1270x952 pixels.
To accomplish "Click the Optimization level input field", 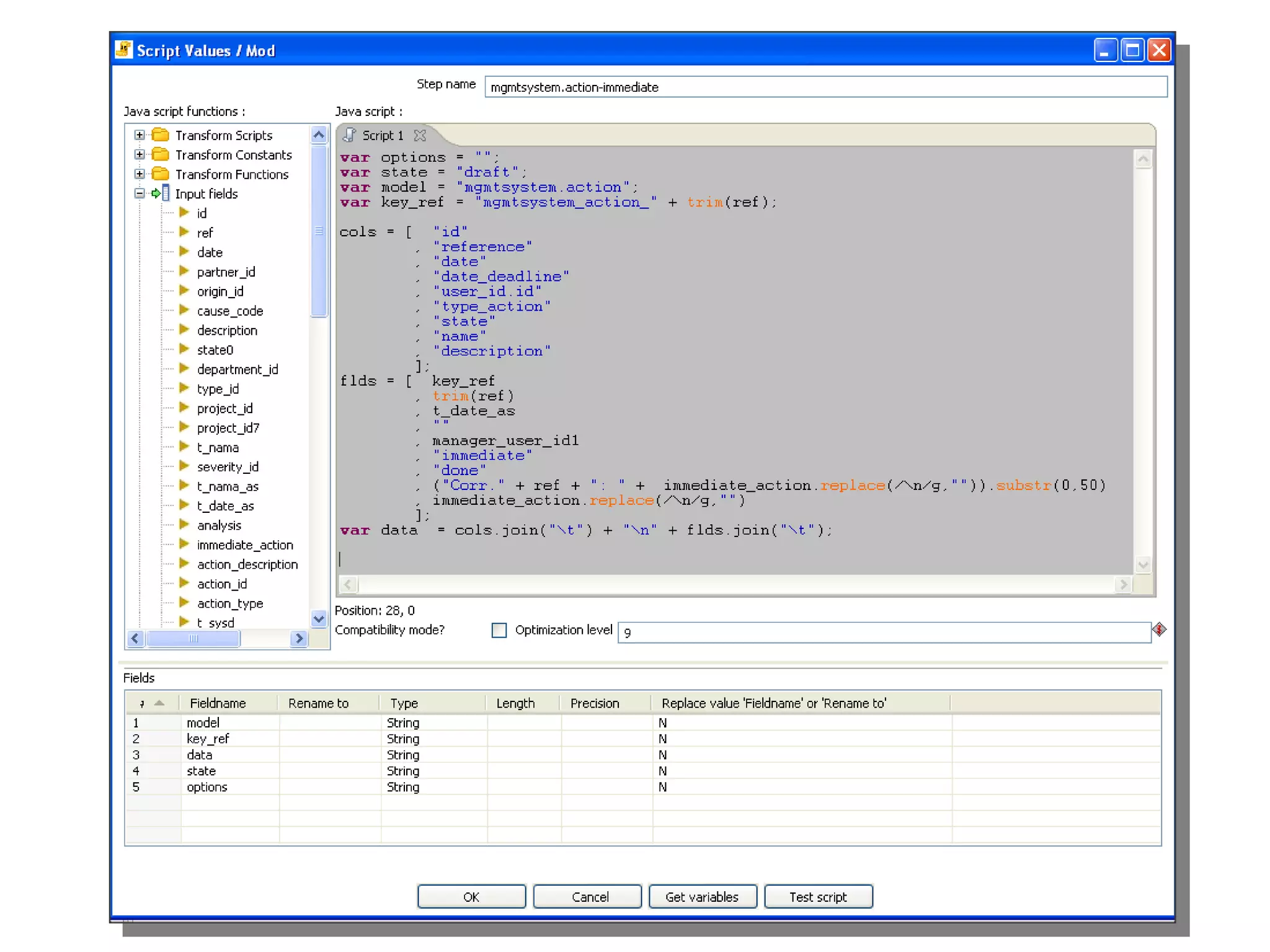I will pos(883,633).
